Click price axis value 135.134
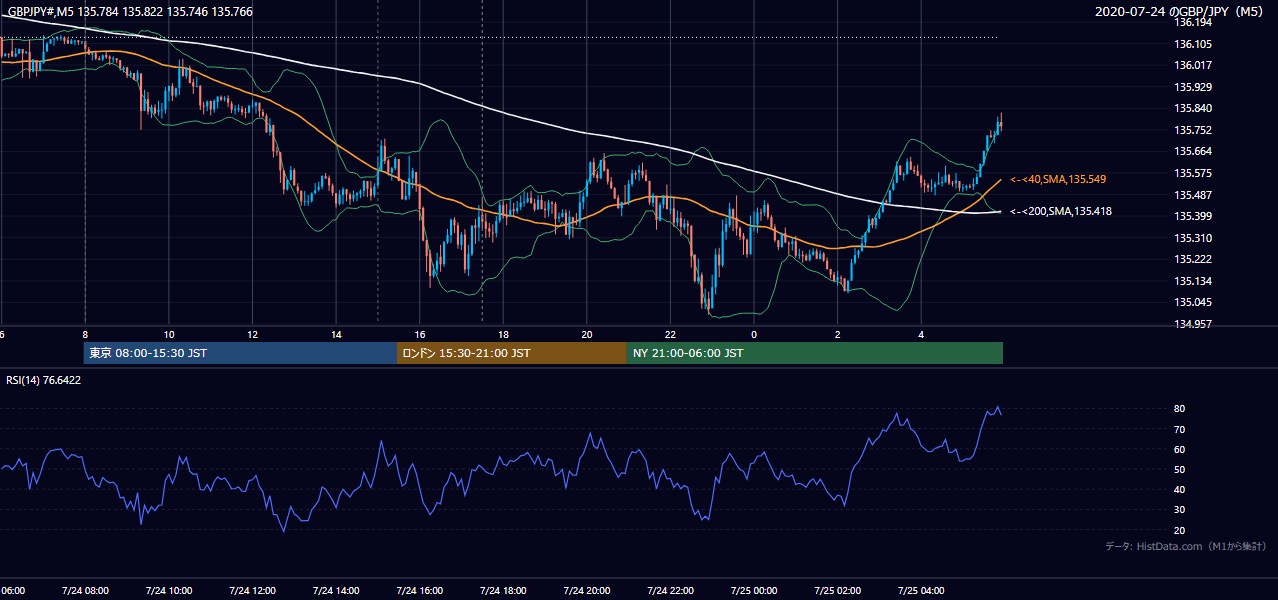Screen dimensions: 1278x600 pyautogui.click(x=1193, y=281)
